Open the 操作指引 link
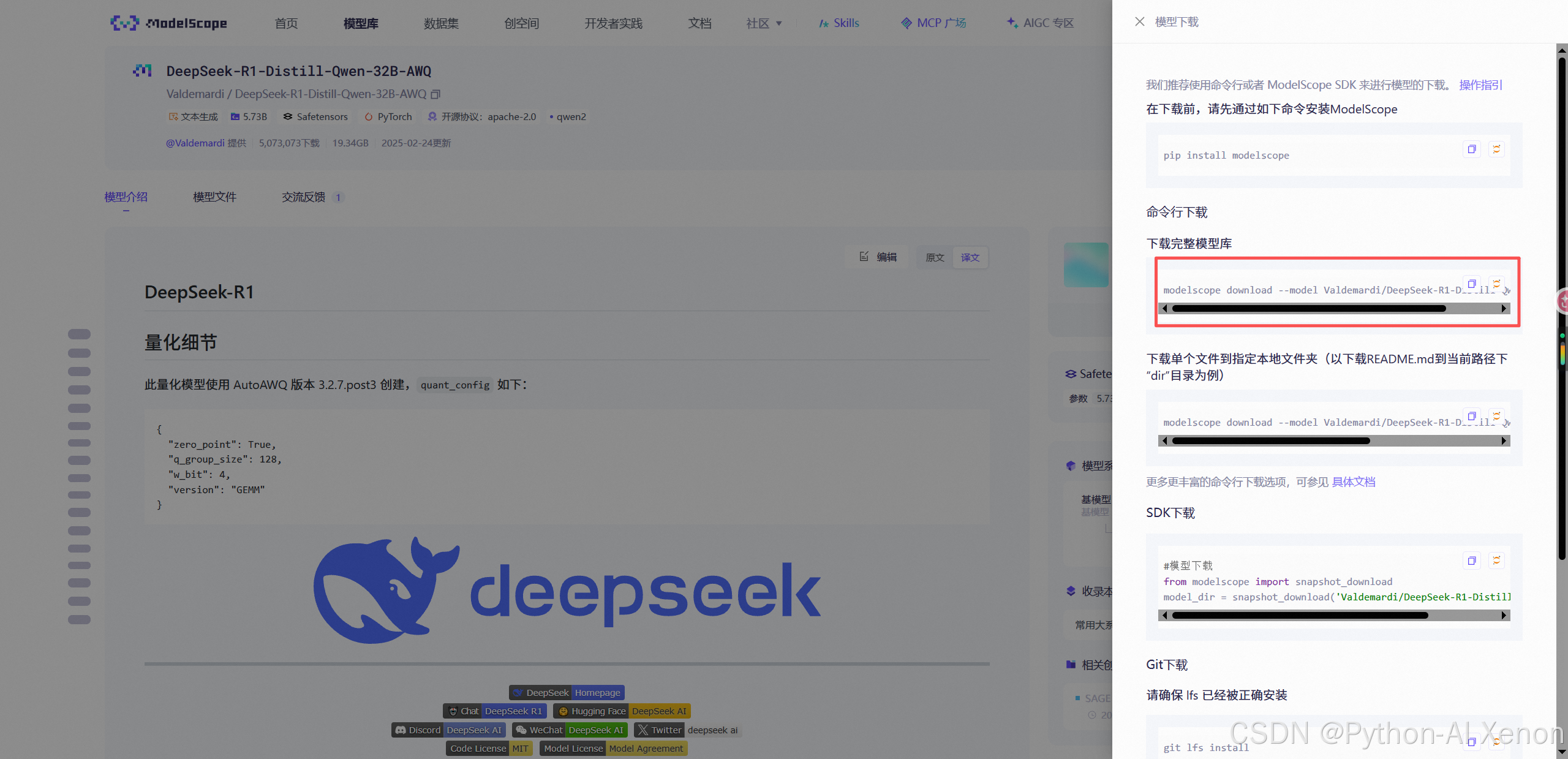The width and height of the screenshot is (1568, 759). pyautogui.click(x=1480, y=85)
